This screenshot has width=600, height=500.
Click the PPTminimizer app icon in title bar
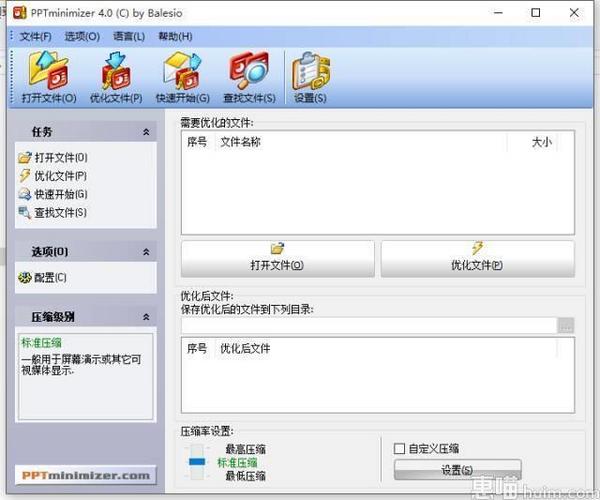coord(20,13)
